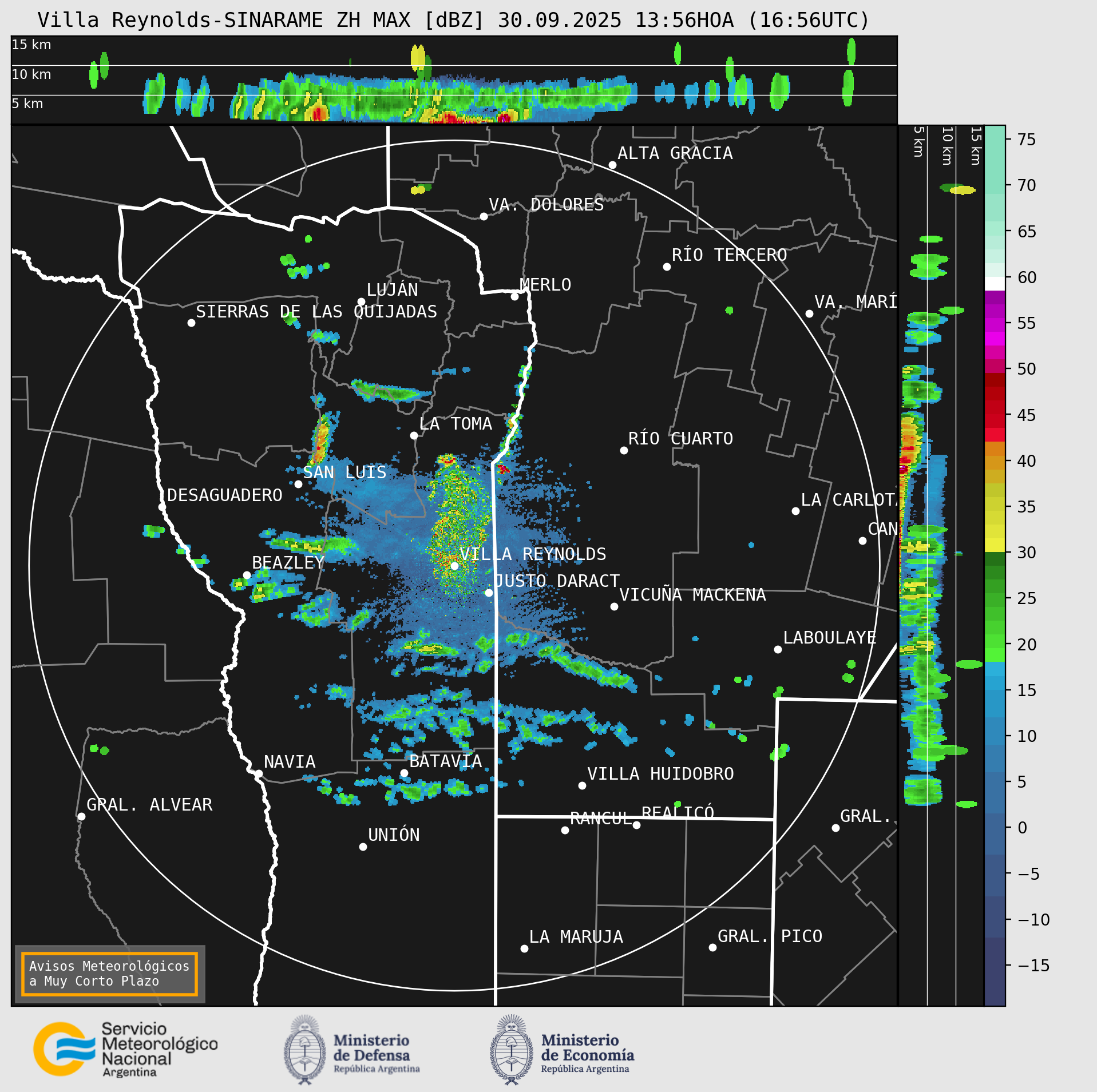Image resolution: width=1097 pixels, height=1092 pixels.
Task: Click the 30 dBZ yellow colorbar band
Action: point(995,545)
